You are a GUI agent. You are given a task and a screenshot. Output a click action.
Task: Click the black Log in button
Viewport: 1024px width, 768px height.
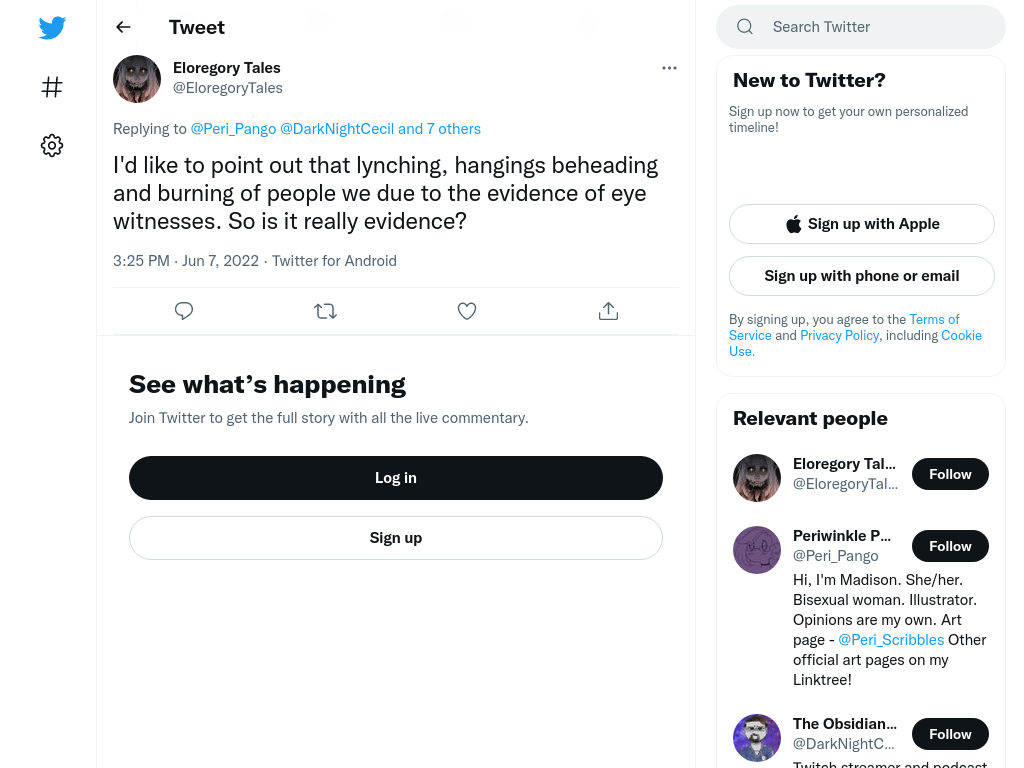(396, 478)
